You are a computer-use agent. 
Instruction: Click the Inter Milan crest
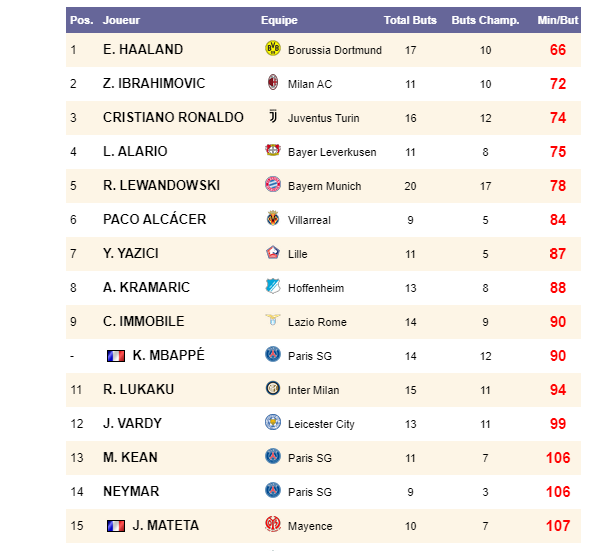click(x=272, y=389)
